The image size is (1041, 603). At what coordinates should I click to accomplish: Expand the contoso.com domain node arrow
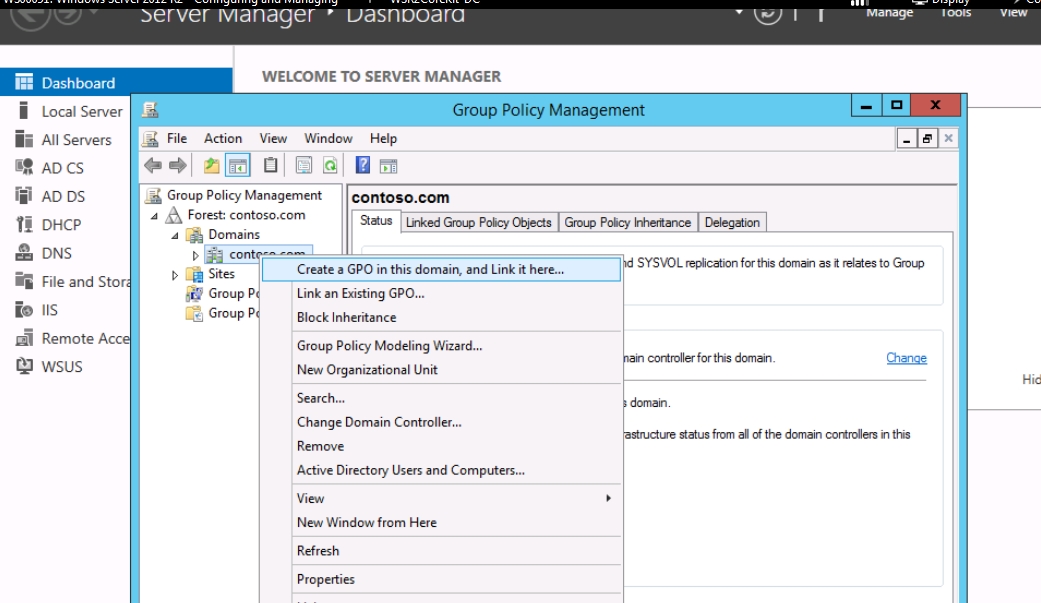pos(195,255)
